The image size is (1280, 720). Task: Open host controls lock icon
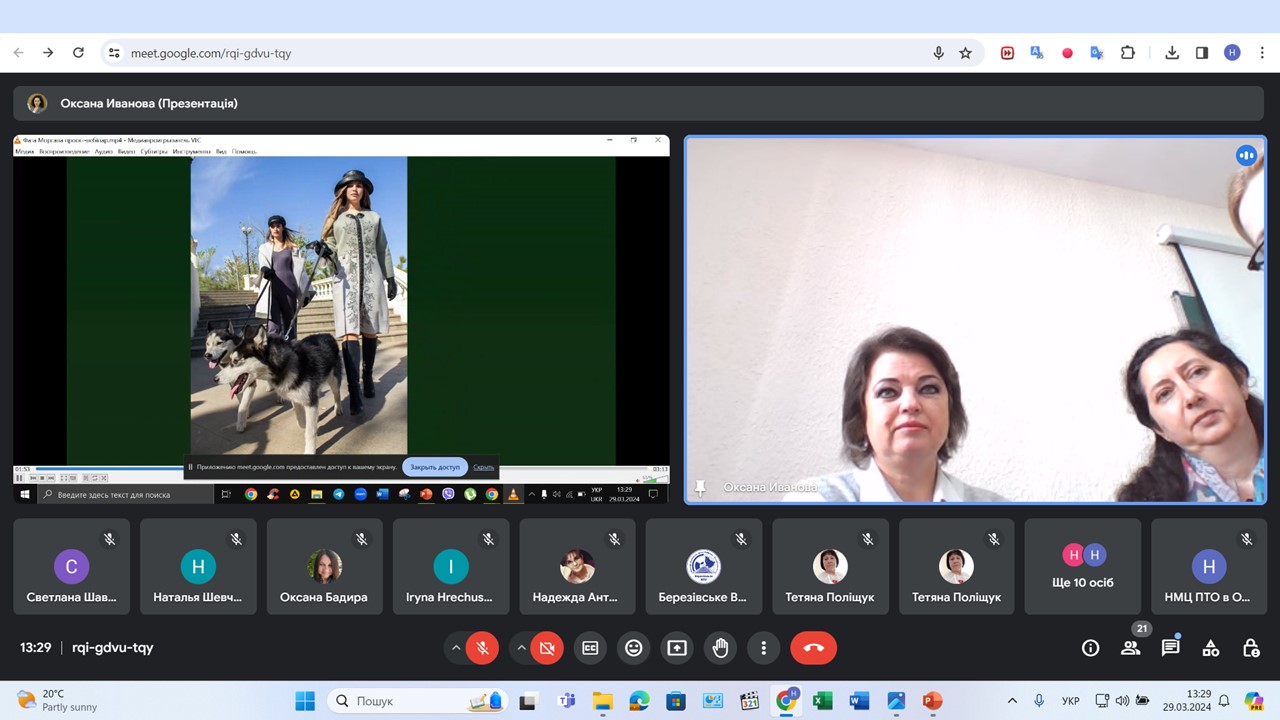(x=1250, y=648)
